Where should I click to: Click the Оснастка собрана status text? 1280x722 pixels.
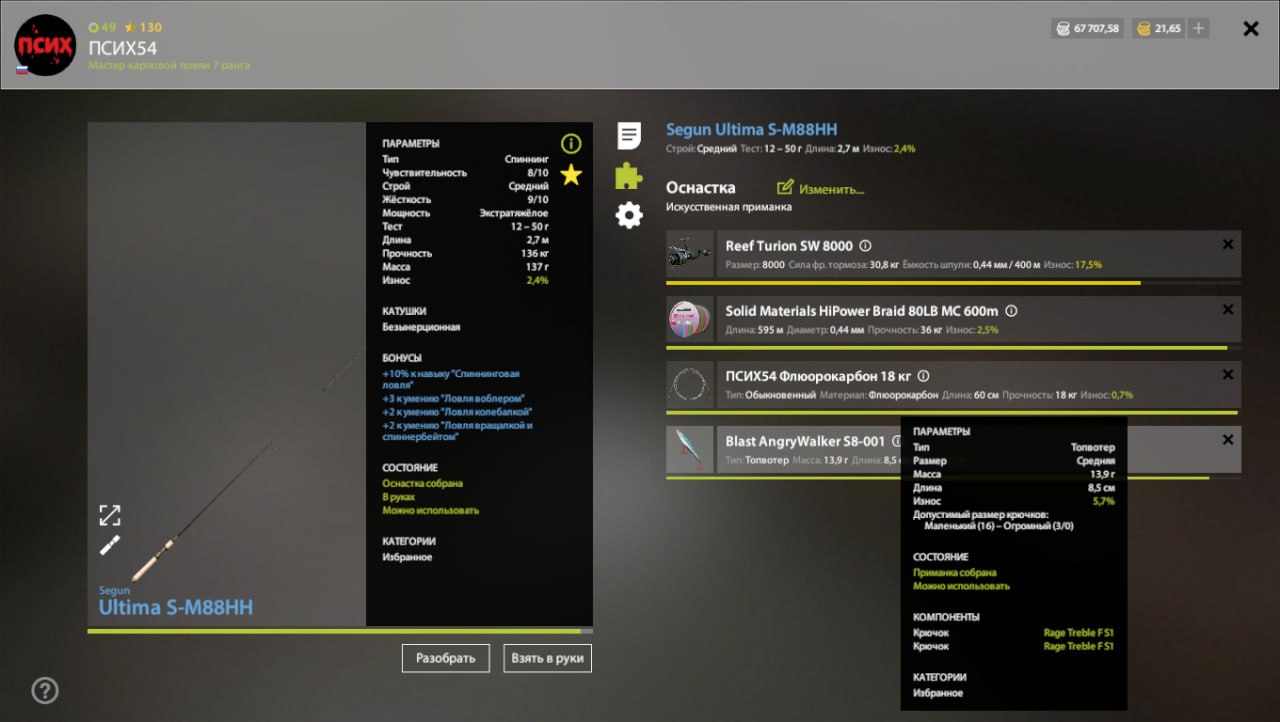click(422, 483)
